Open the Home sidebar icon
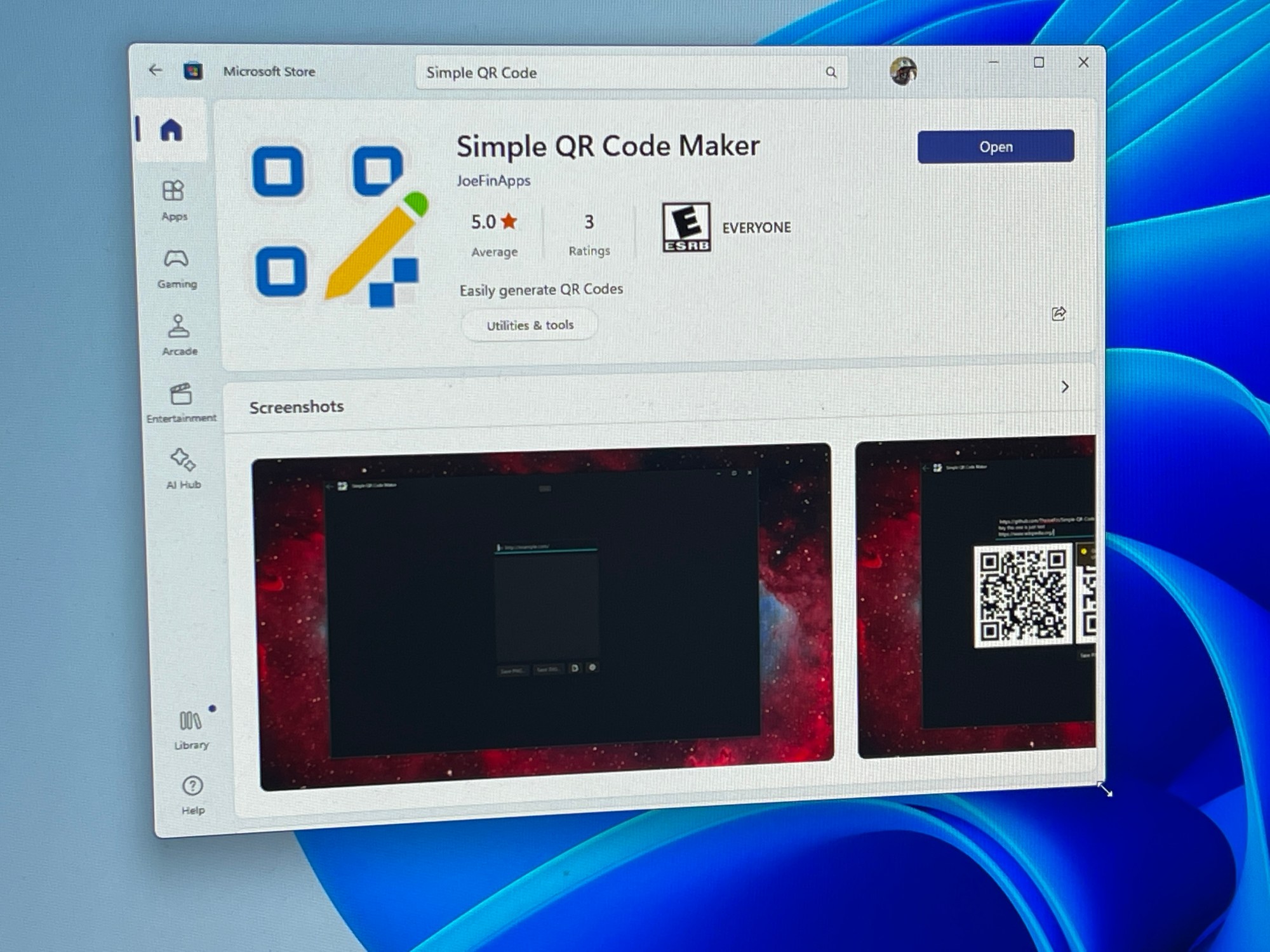Image resolution: width=1270 pixels, height=952 pixels. pos(171,130)
